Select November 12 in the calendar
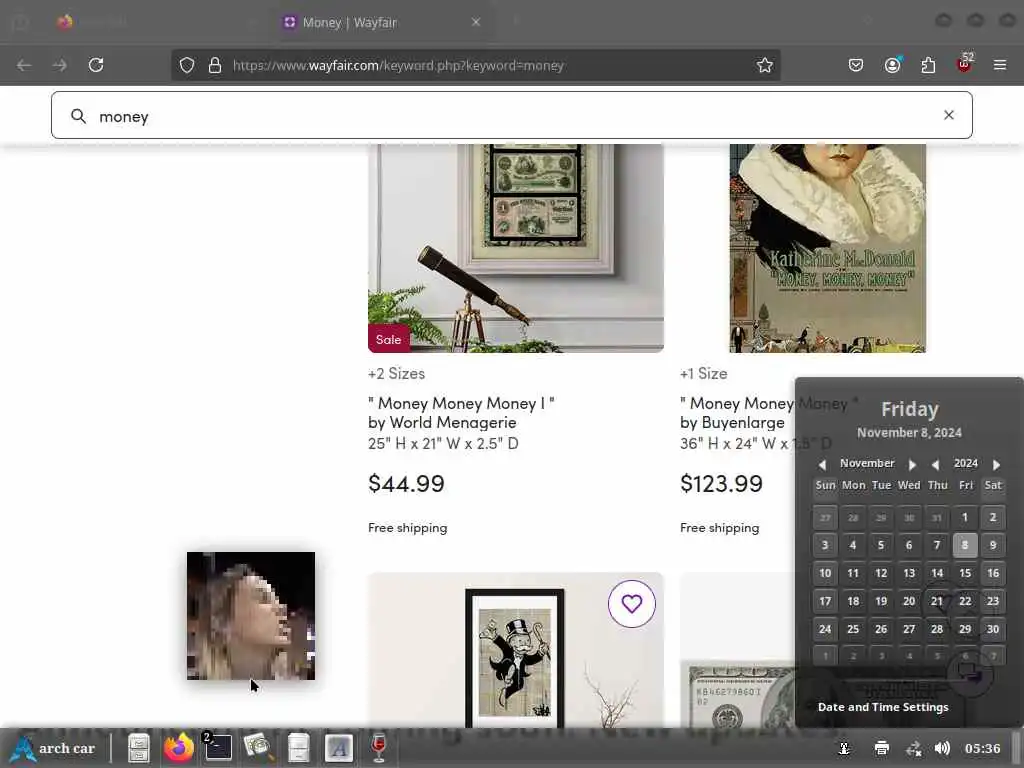 point(881,573)
